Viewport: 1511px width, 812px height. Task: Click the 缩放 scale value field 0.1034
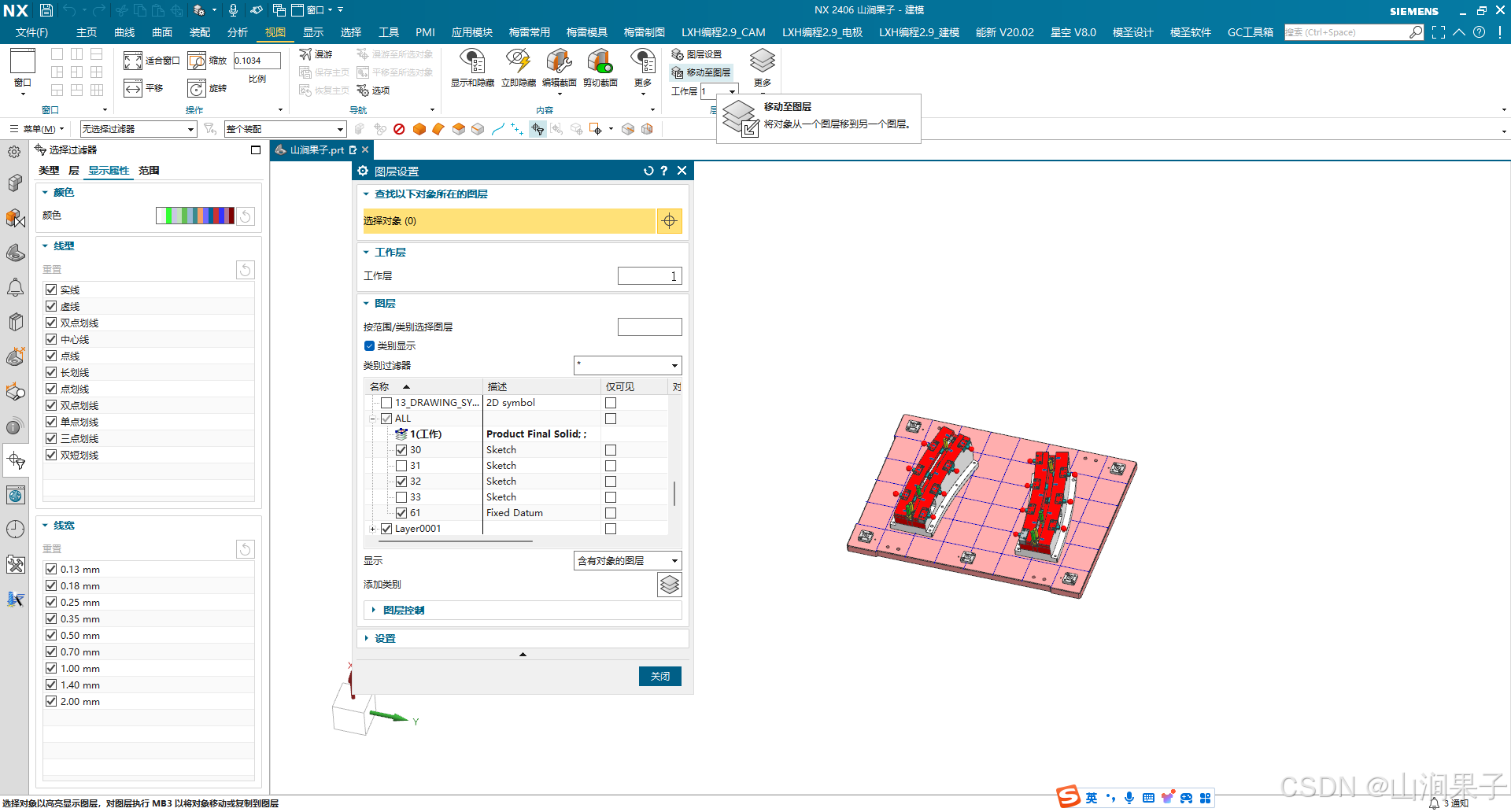pyautogui.click(x=257, y=61)
